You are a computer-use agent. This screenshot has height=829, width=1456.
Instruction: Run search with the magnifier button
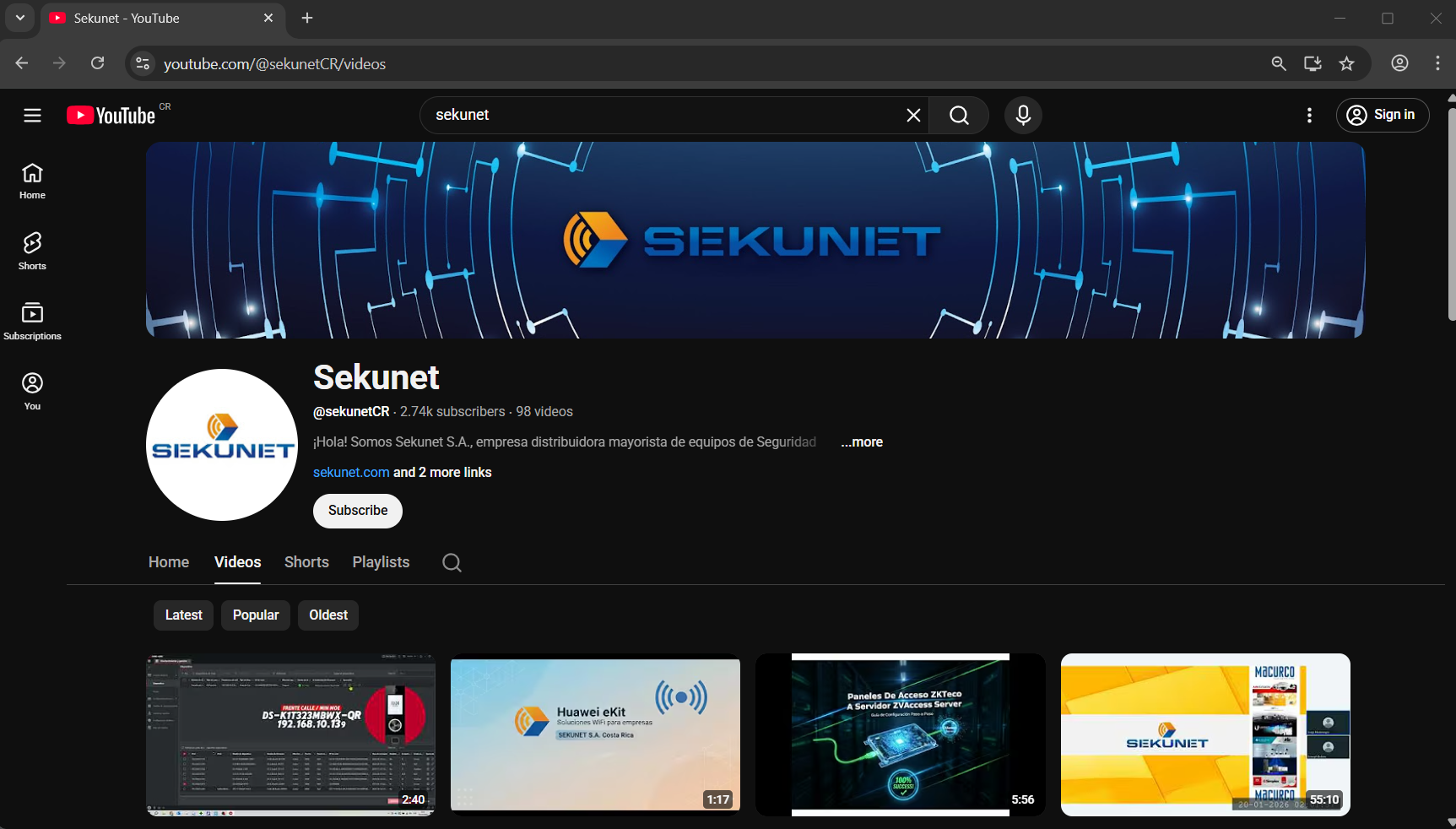[959, 116]
